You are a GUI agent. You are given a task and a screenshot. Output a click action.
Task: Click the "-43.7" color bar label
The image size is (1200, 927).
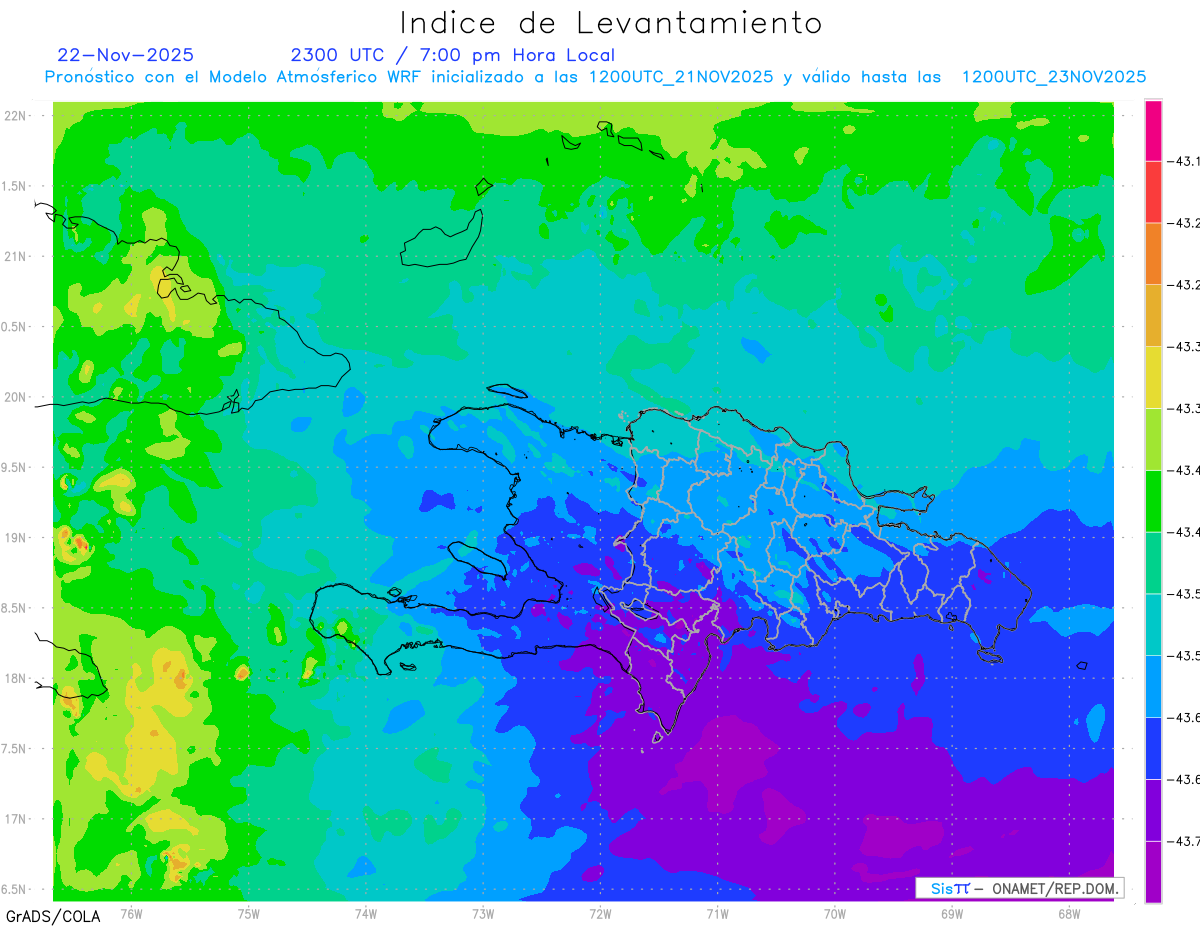(x=1185, y=841)
